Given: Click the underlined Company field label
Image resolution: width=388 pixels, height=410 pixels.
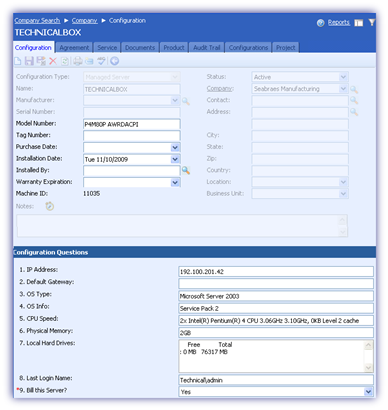Looking at the screenshot, I should 220,89.
